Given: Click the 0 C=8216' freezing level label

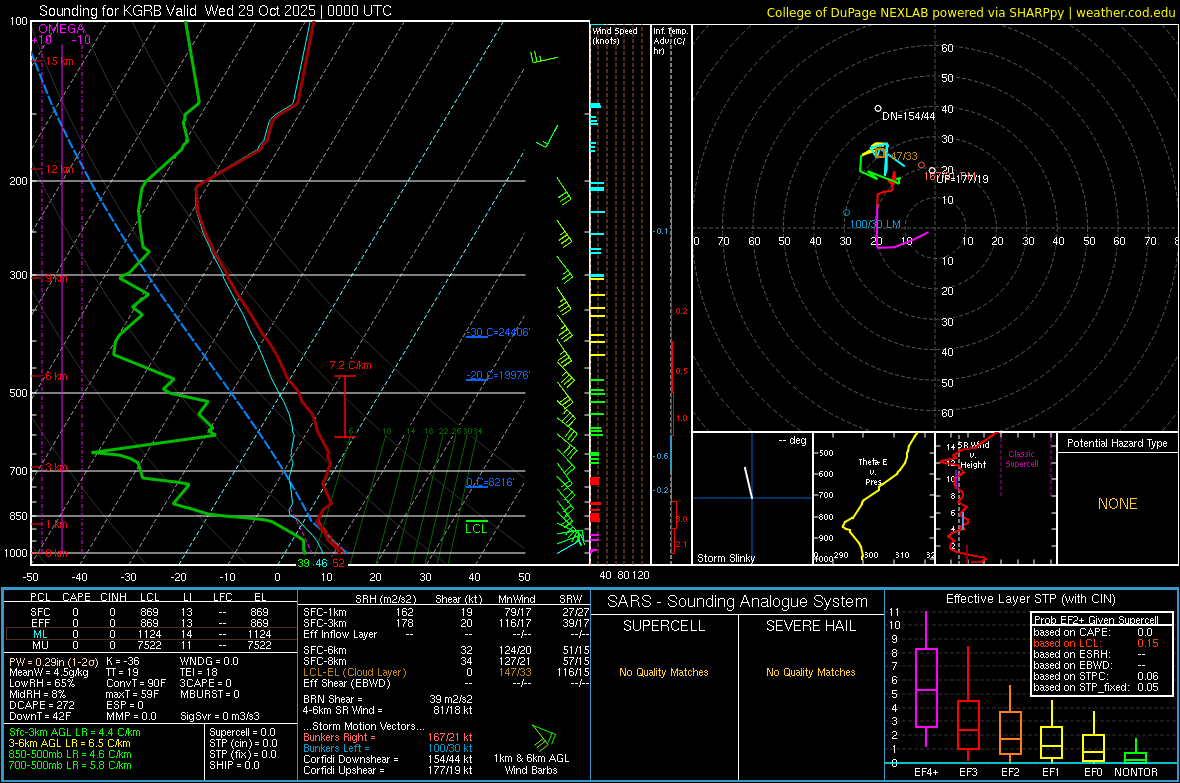Looking at the screenshot, I should [490, 482].
